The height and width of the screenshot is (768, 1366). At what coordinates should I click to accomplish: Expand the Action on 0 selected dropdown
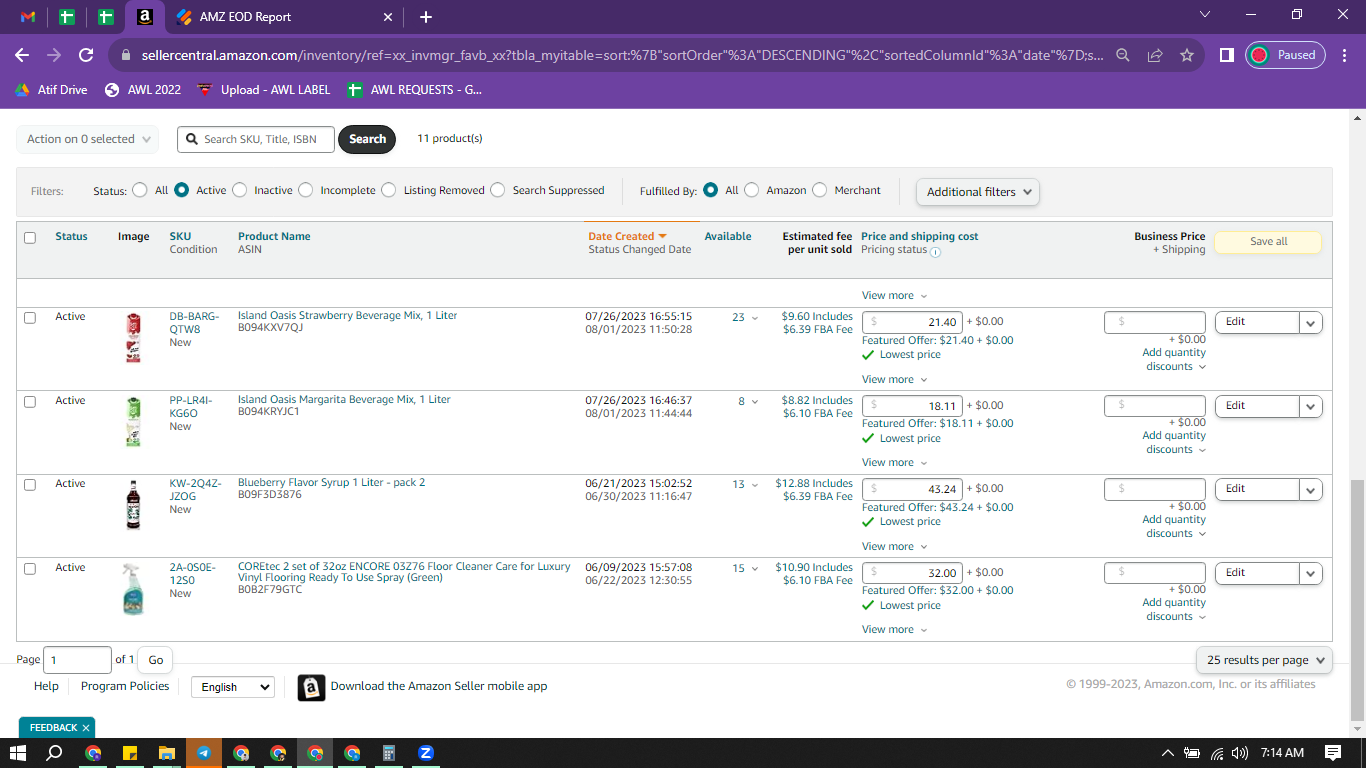coord(88,139)
